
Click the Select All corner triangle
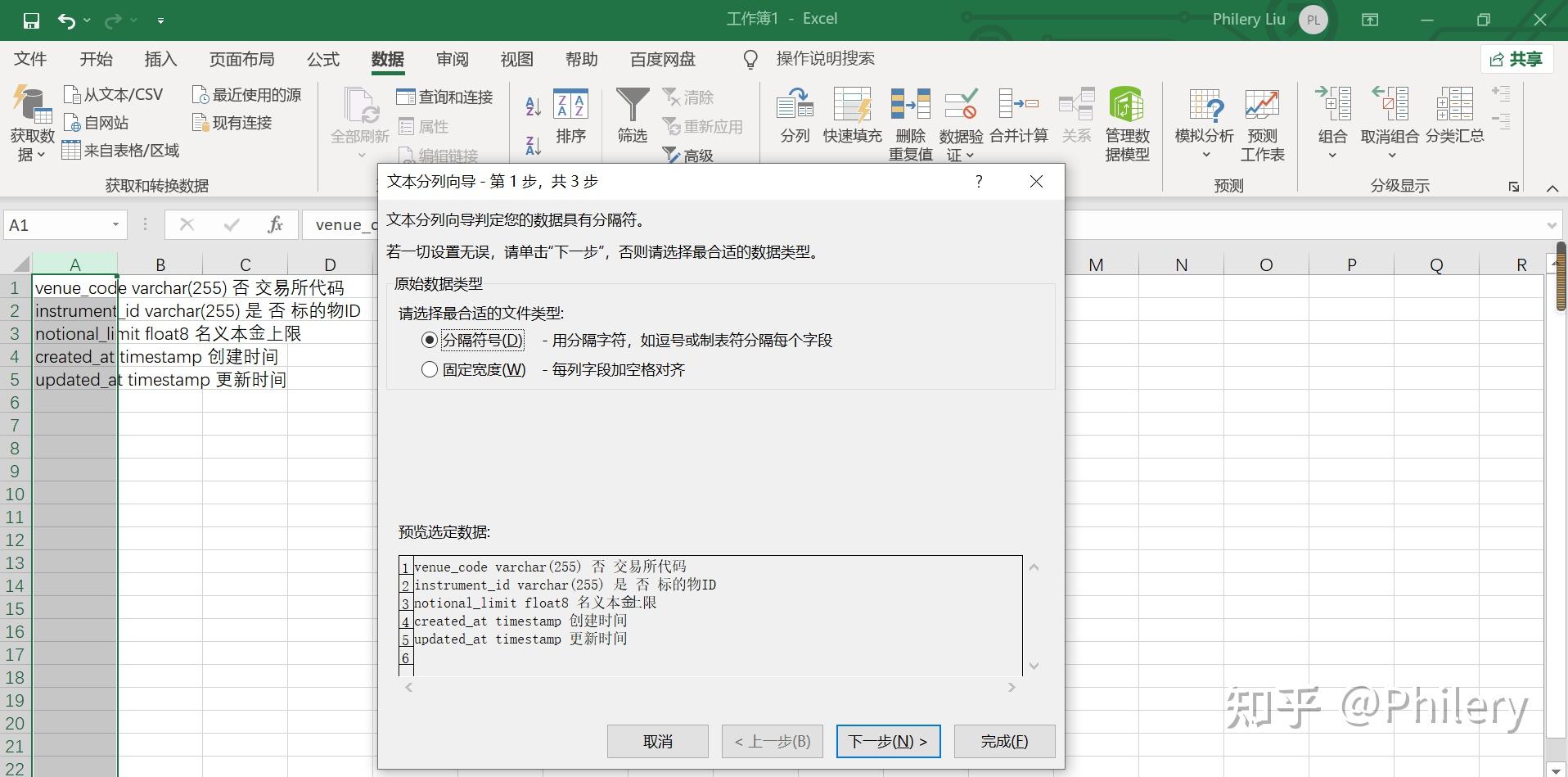pyautogui.click(x=21, y=264)
